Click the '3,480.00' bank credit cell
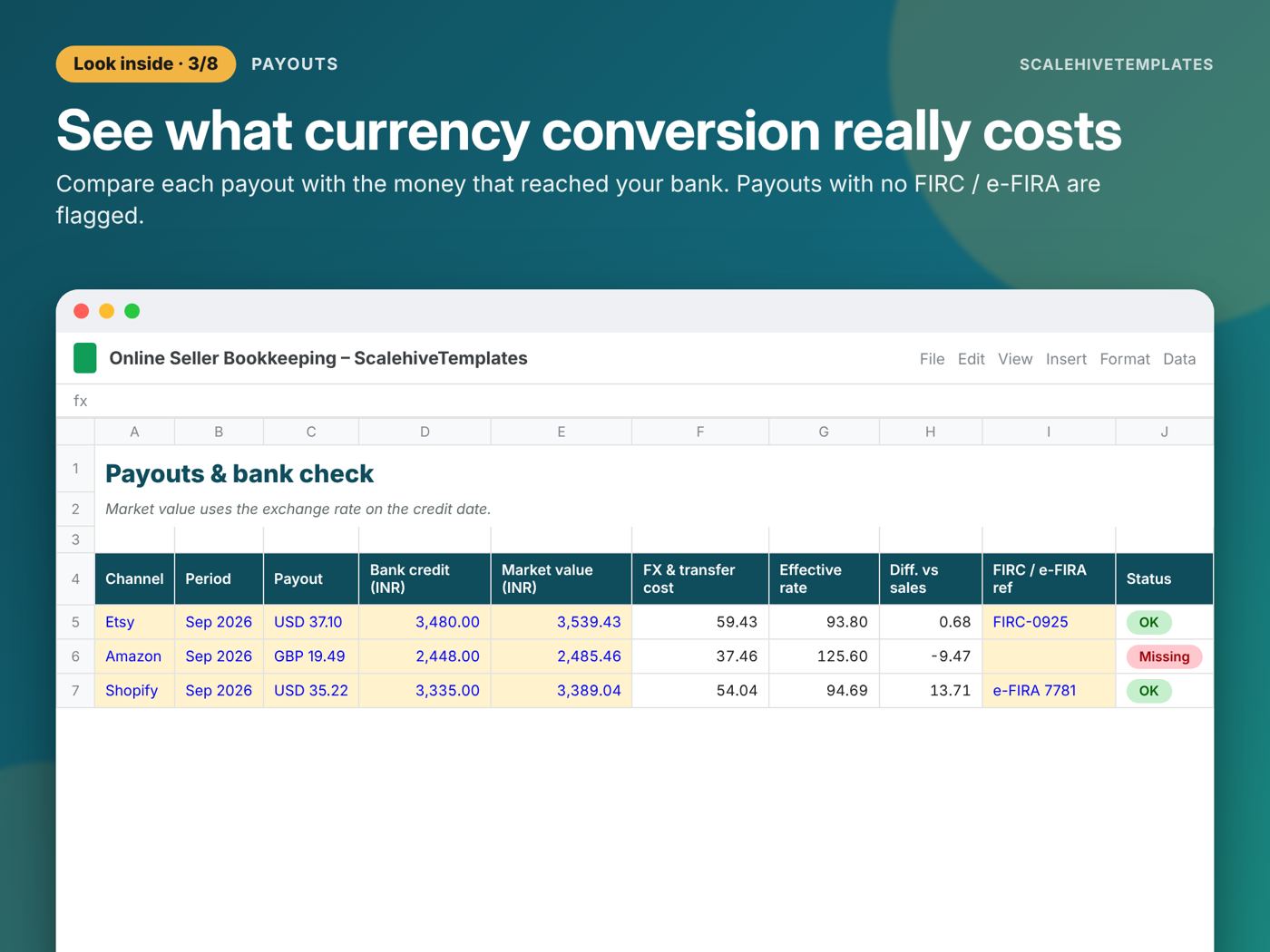Viewport: 1270px width, 952px height. 425,622
